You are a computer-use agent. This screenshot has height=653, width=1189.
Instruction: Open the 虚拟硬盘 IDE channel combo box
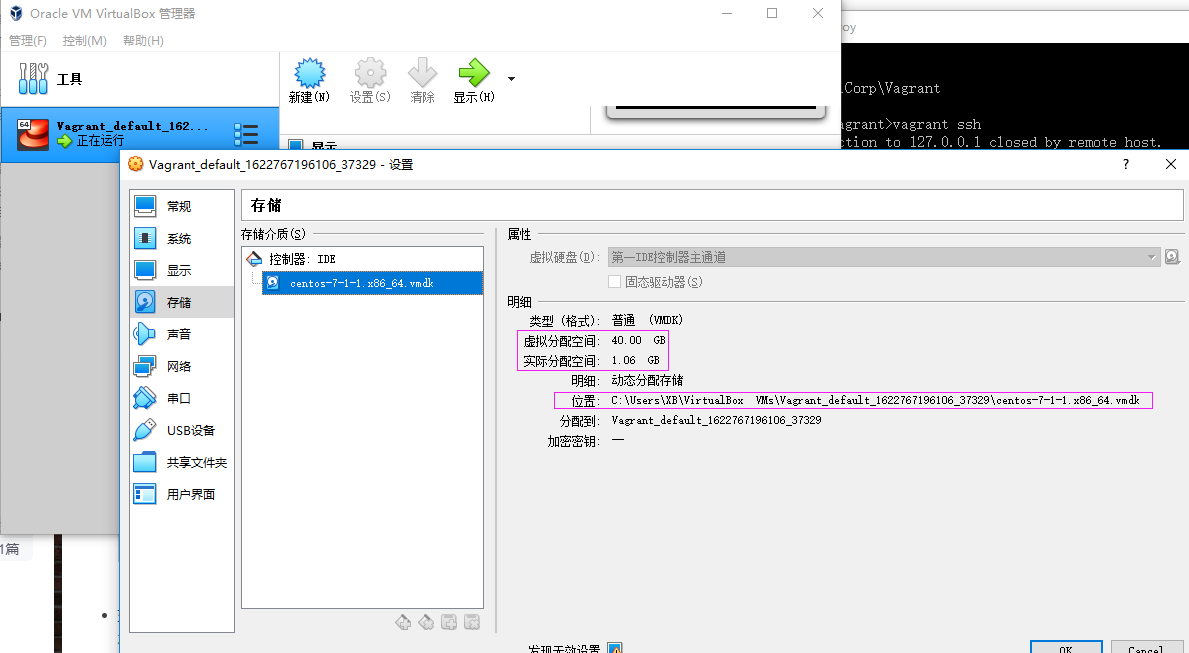click(883, 257)
